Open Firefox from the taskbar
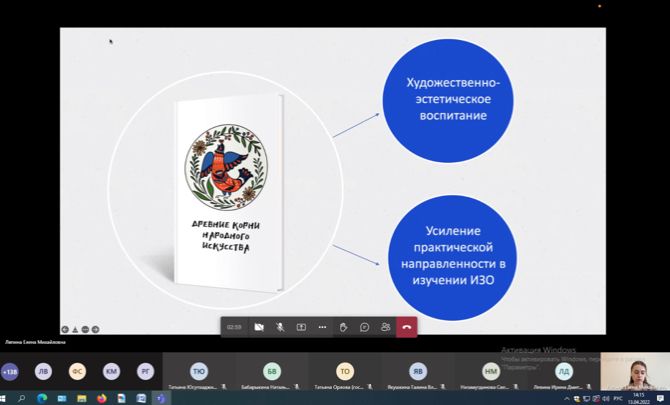Image resolution: width=670 pixels, height=405 pixels. point(101,398)
